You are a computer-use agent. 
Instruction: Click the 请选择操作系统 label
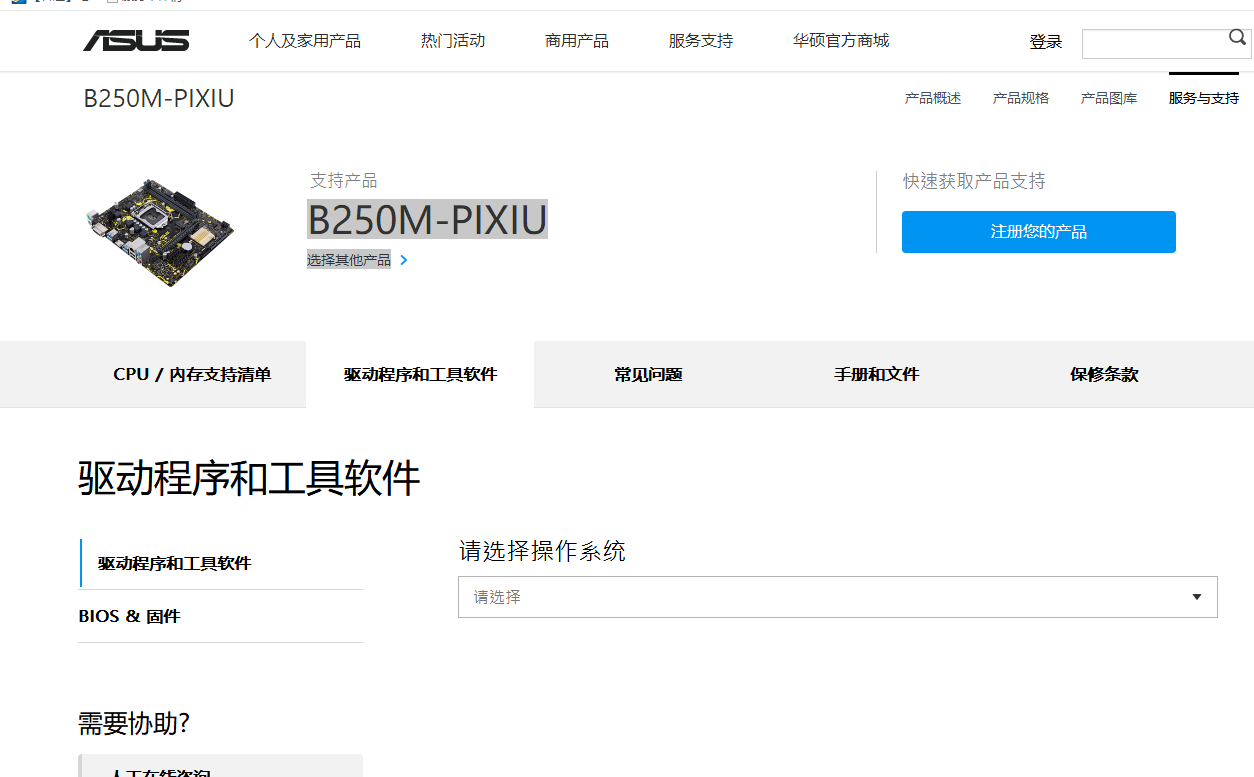pos(542,551)
